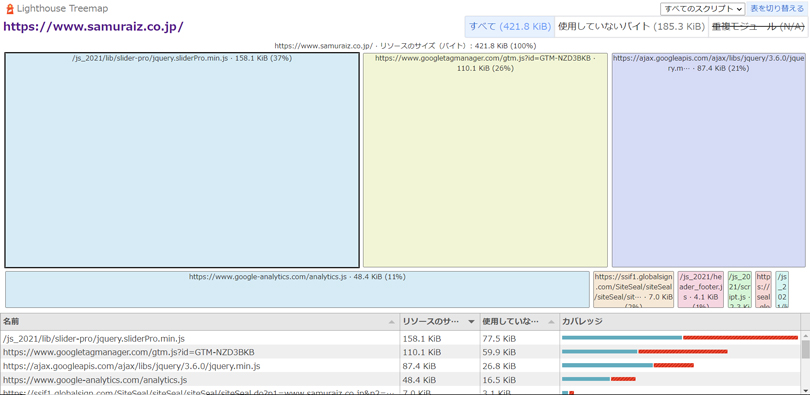Click the table vertical scrollbar thumb
The width and height of the screenshot is (810, 395).
coord(805,349)
